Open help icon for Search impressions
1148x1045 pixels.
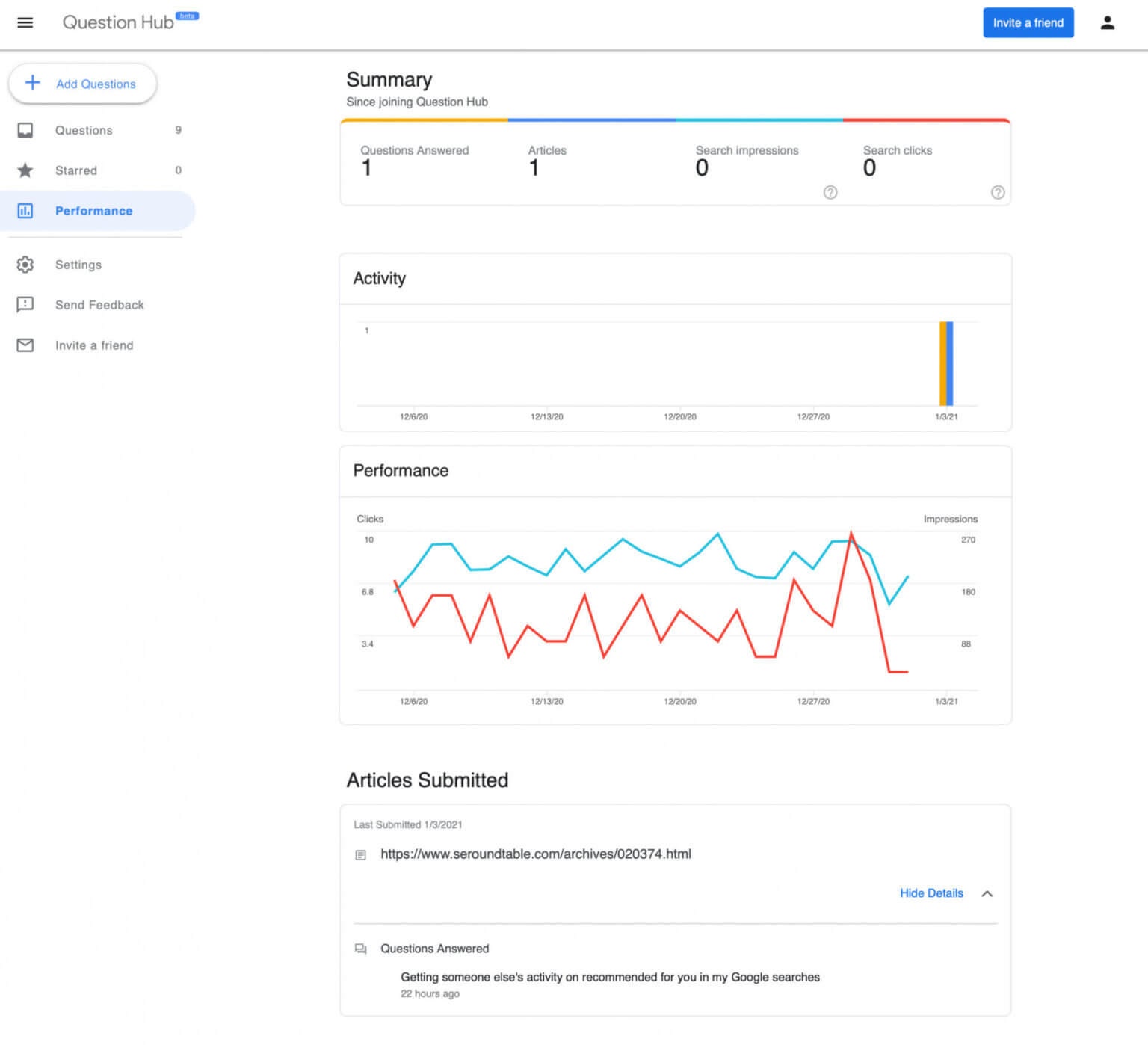(x=830, y=193)
